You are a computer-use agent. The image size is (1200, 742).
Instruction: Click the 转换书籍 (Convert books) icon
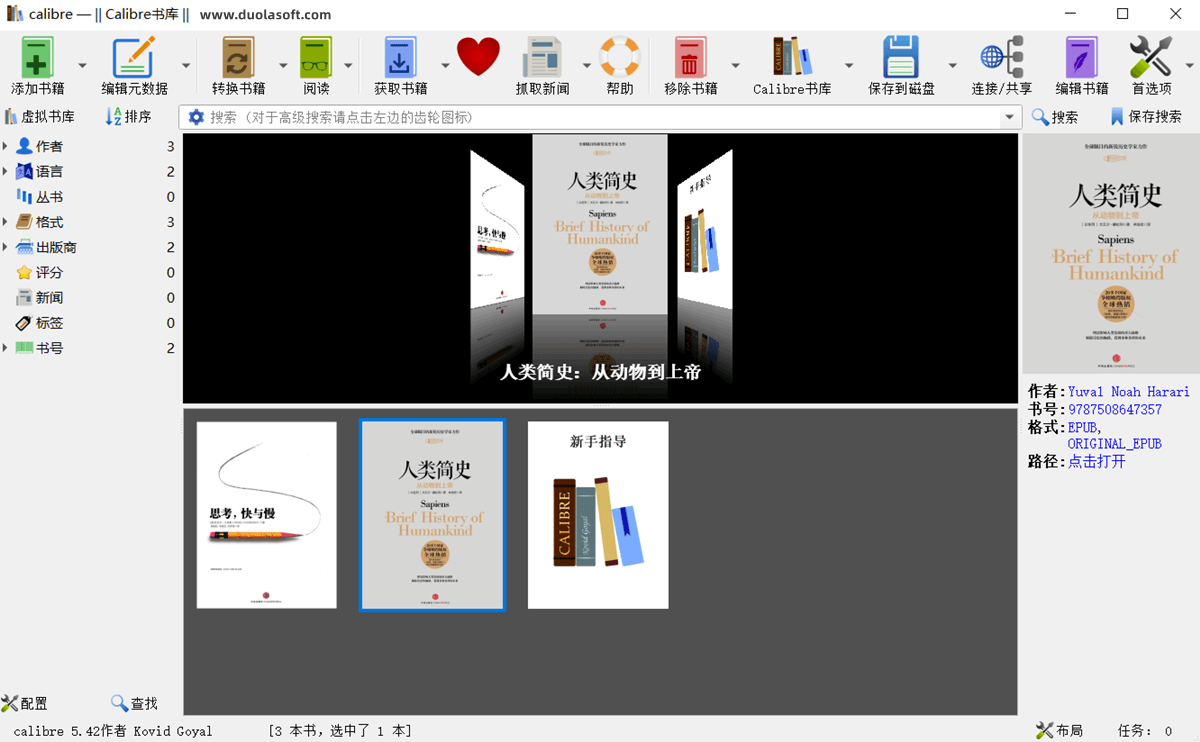click(x=238, y=58)
